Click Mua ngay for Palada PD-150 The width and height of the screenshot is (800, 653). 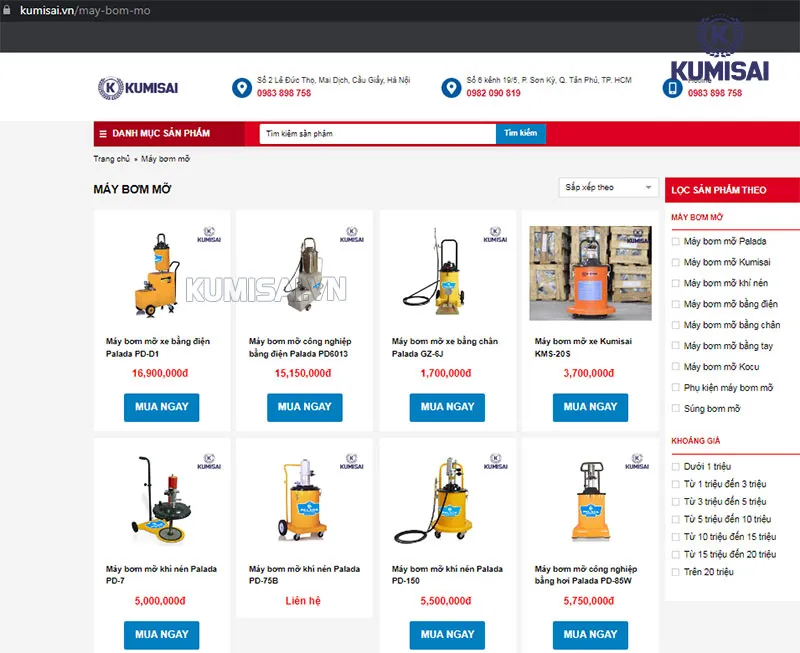[x=447, y=635]
